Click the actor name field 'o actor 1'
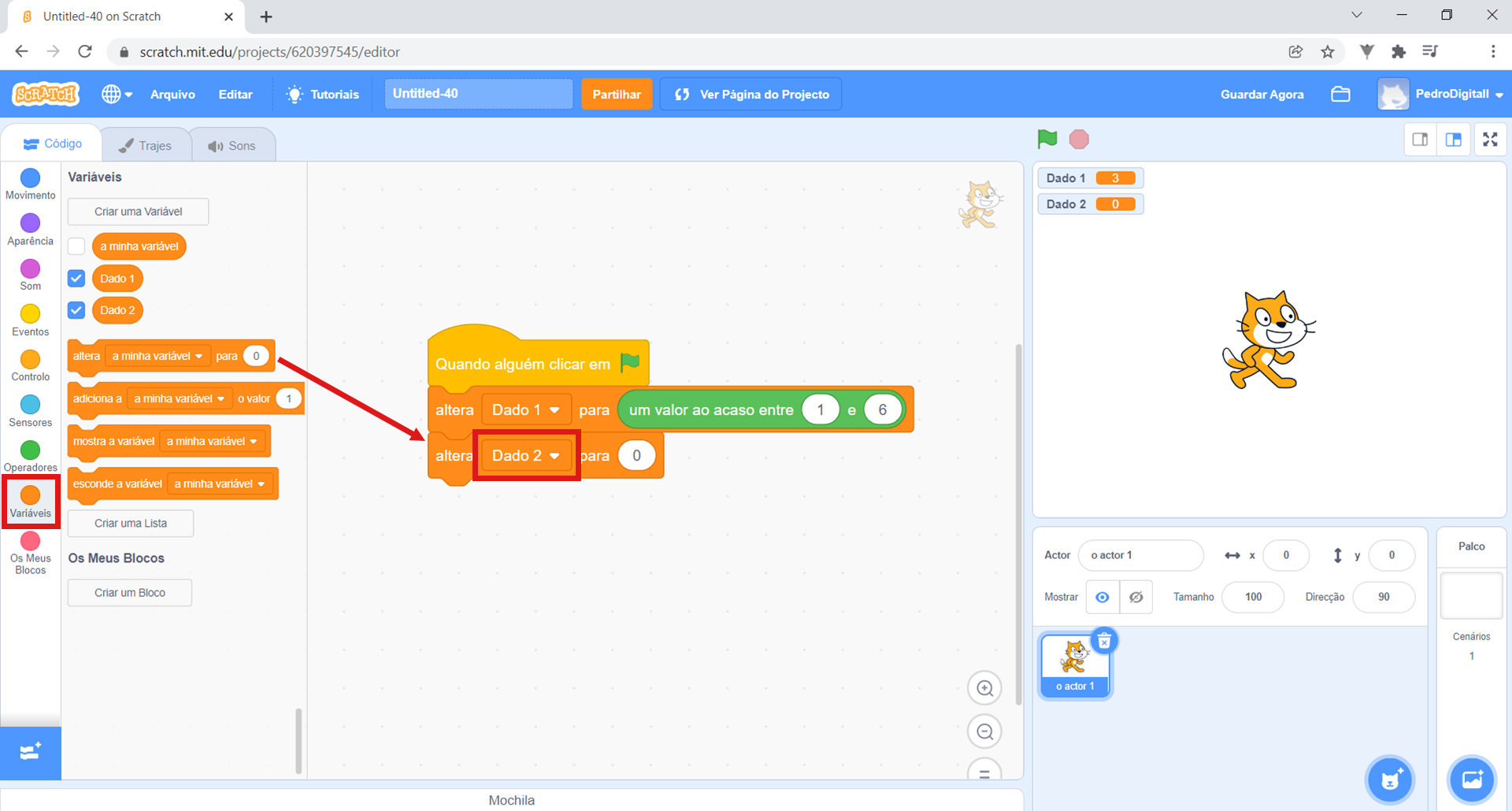This screenshot has width=1512, height=811. click(x=1140, y=555)
